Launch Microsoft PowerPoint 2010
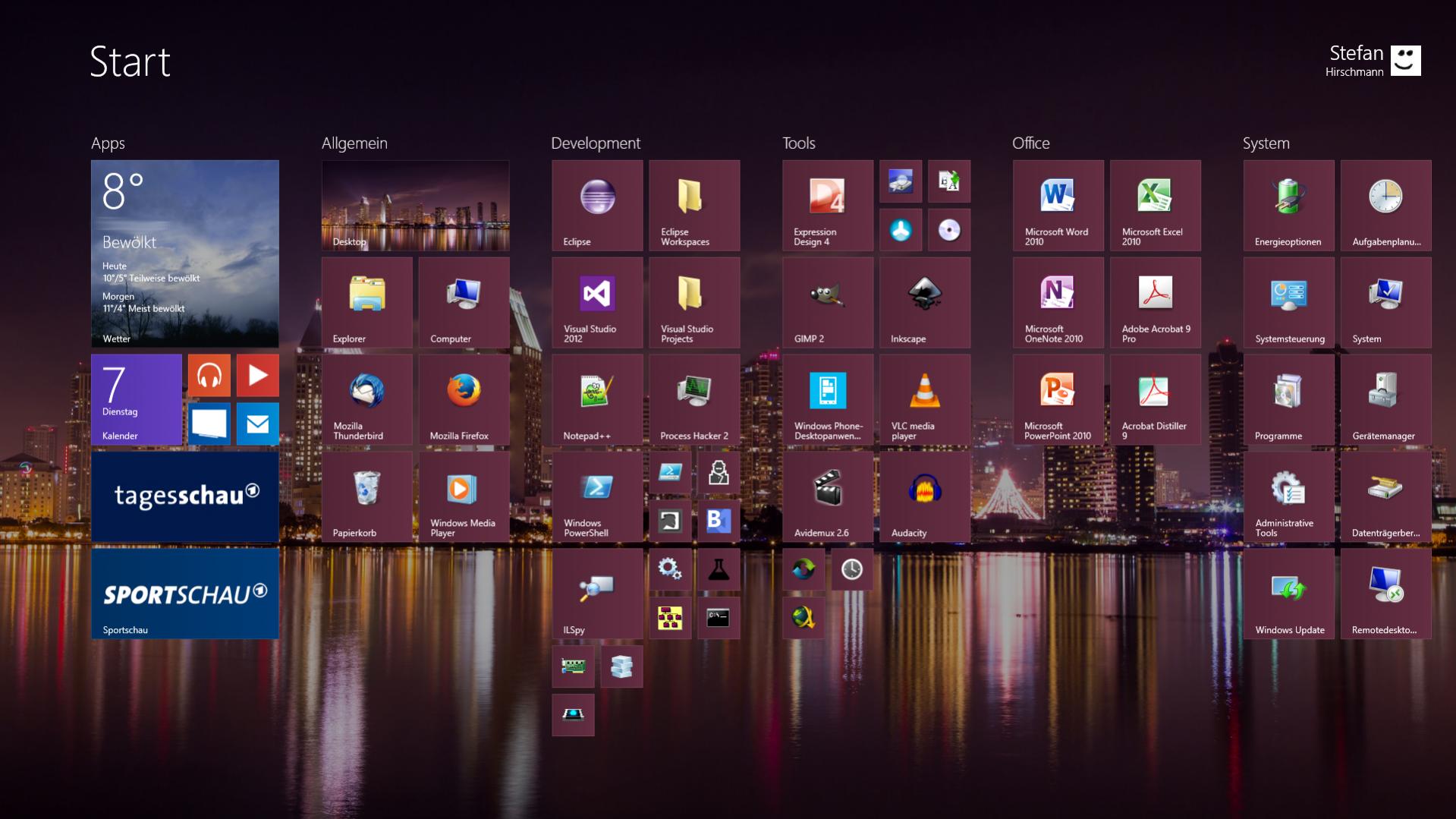This screenshot has width=1456, height=819. (1058, 399)
